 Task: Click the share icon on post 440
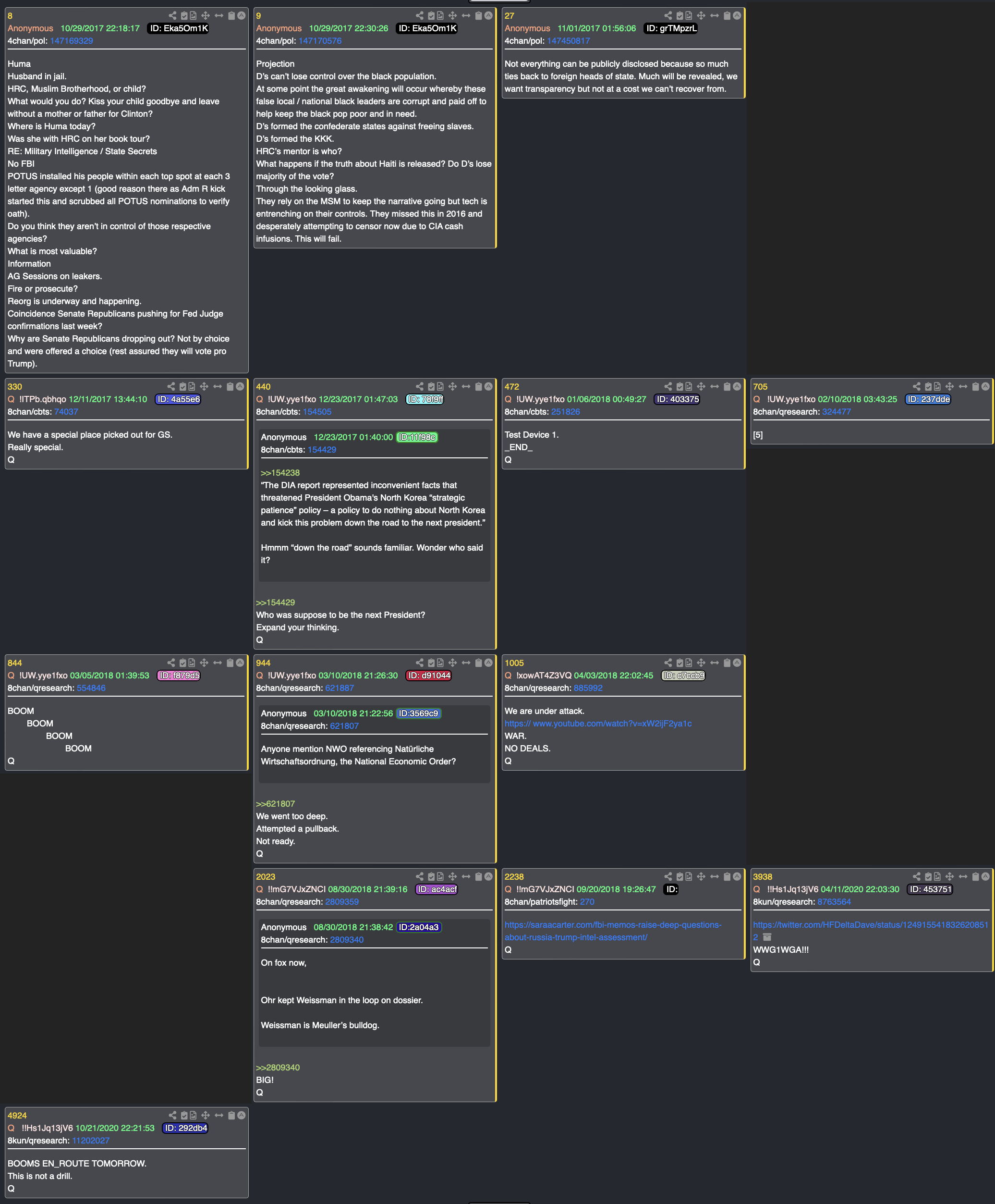pyautogui.click(x=420, y=386)
